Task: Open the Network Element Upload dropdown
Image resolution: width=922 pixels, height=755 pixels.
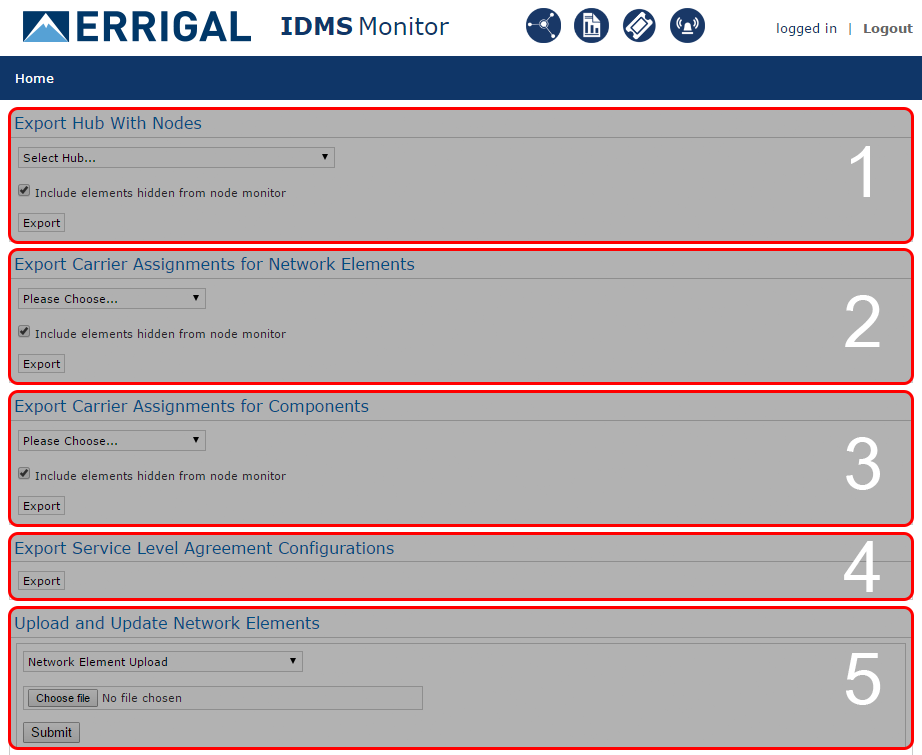Action: pos(162,662)
